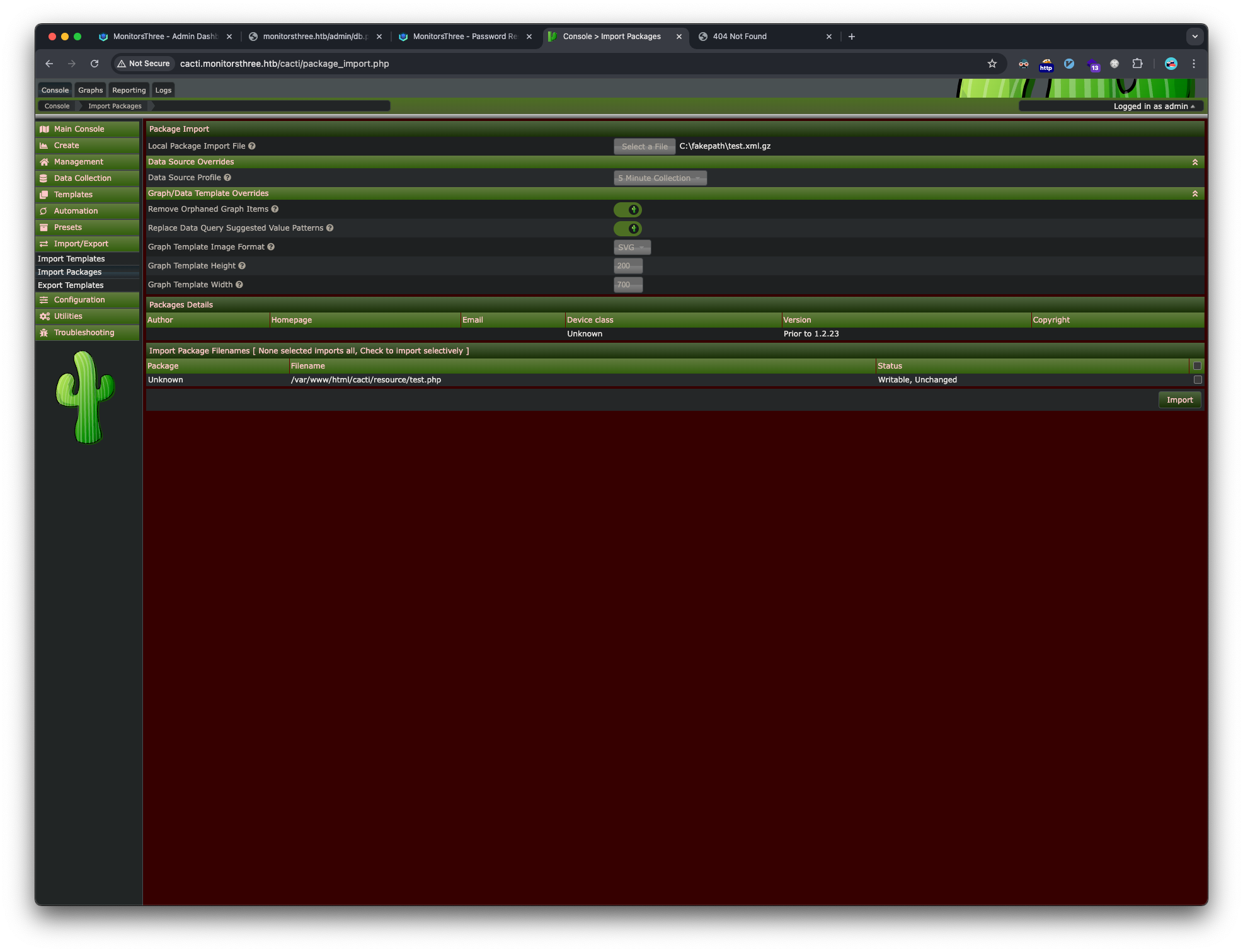This screenshot has height=952, width=1243.
Task: Click the Data Collection sidebar icon
Action: [x=44, y=178]
